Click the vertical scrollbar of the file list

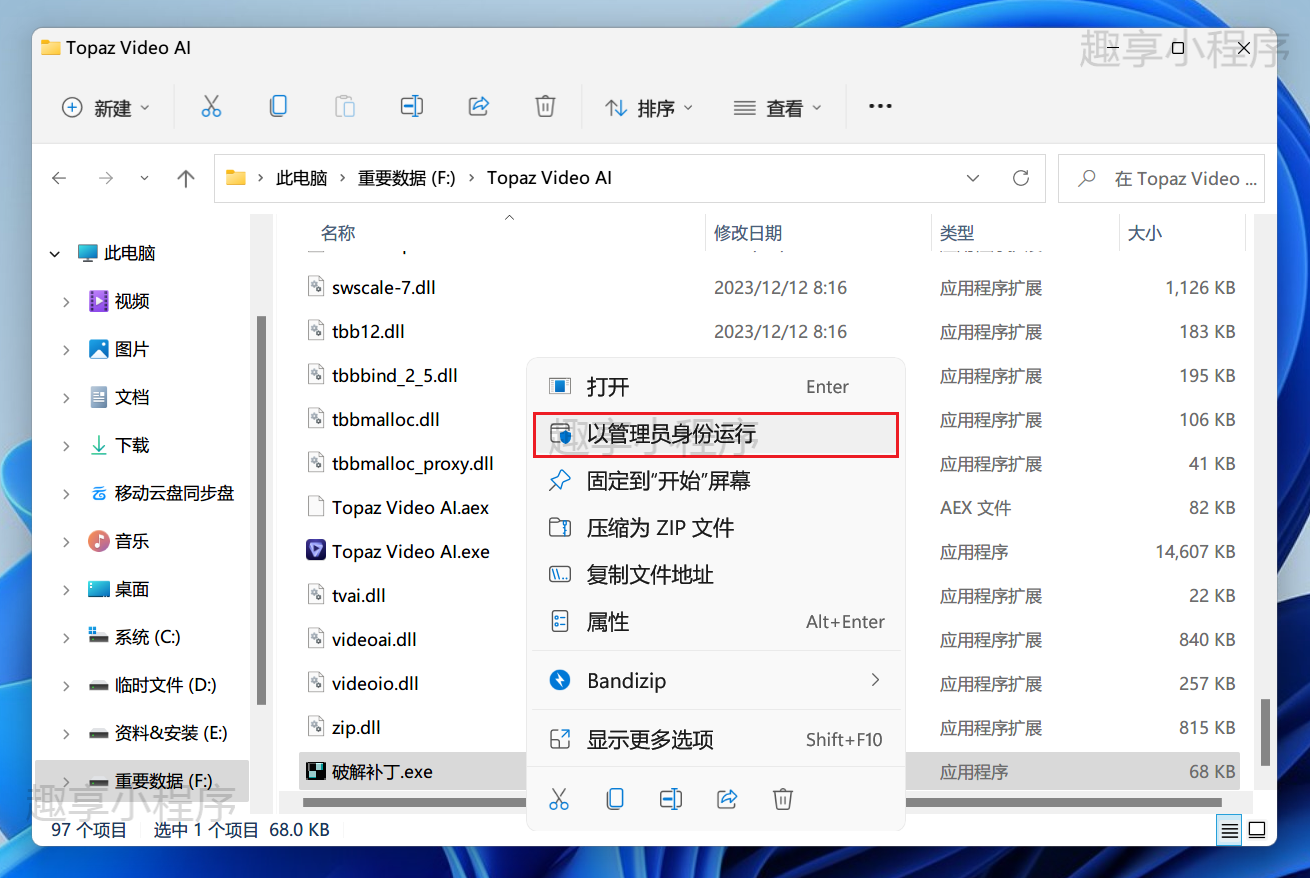(1265, 731)
